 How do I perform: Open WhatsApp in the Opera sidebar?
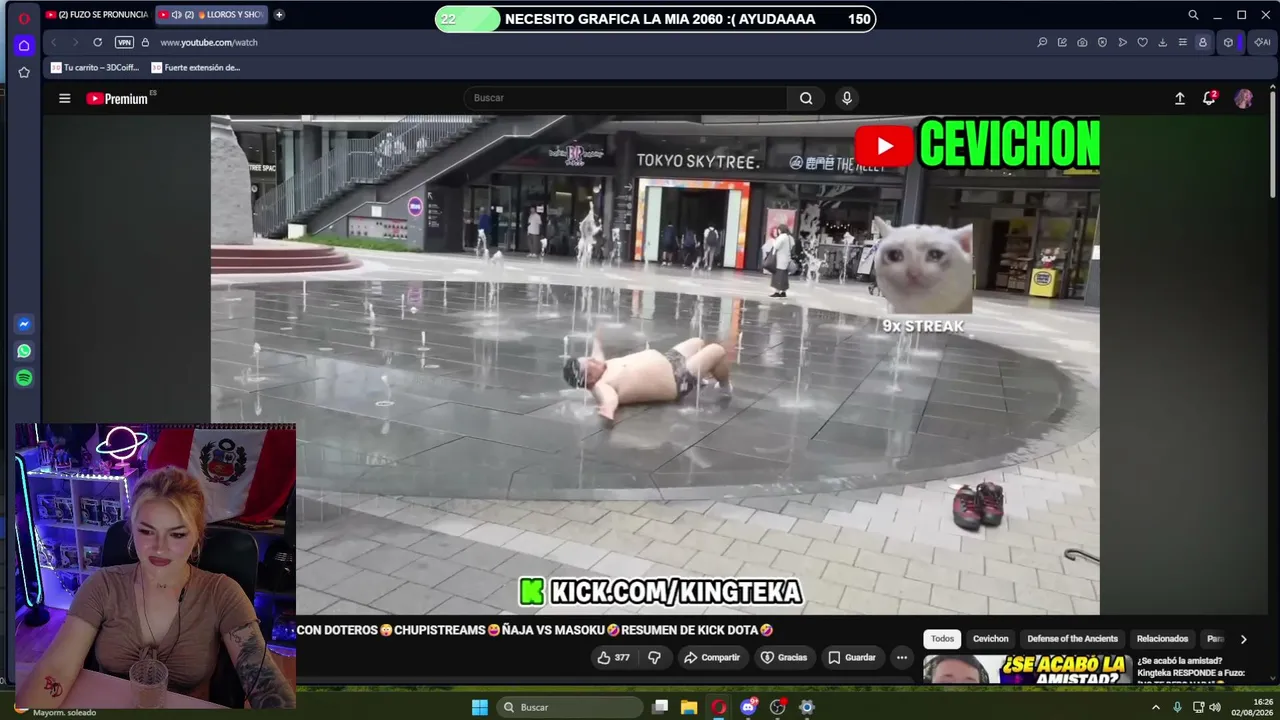click(x=24, y=351)
